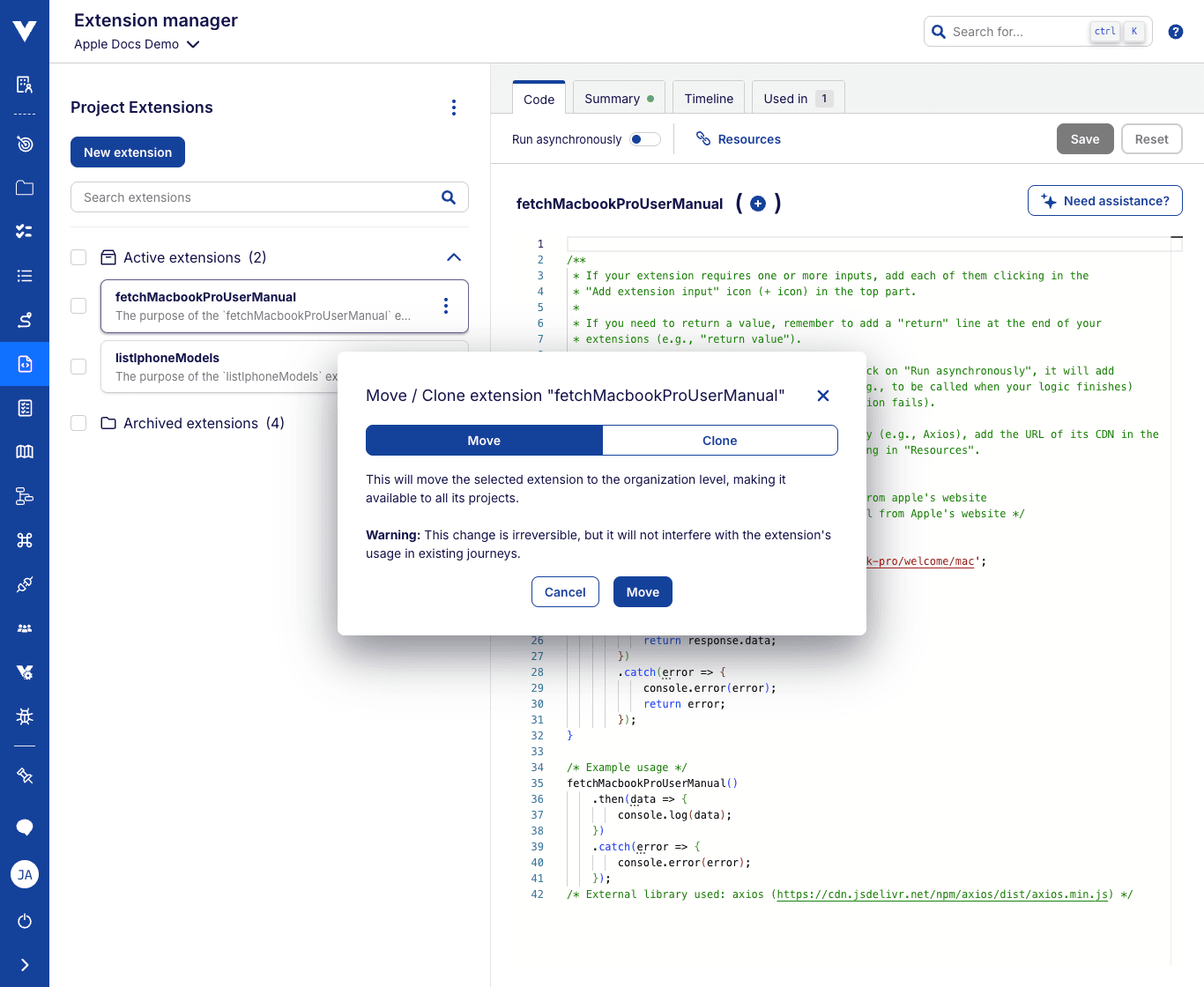Open fetchMacbookProUserManual three-dot options
The height and width of the screenshot is (987, 1204).
(446, 306)
